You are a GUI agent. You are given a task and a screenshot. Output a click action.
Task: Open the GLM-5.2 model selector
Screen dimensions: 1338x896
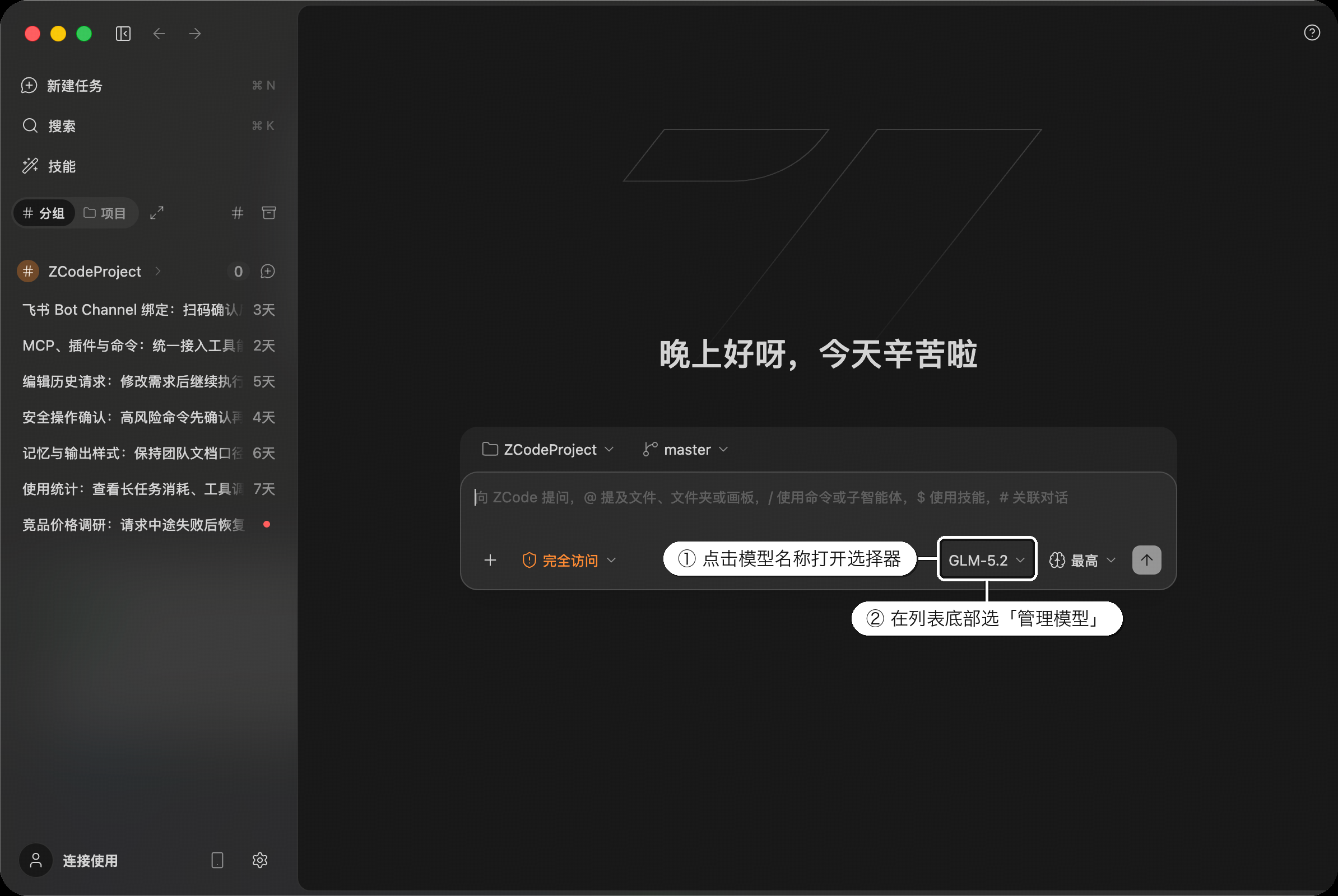click(987, 560)
